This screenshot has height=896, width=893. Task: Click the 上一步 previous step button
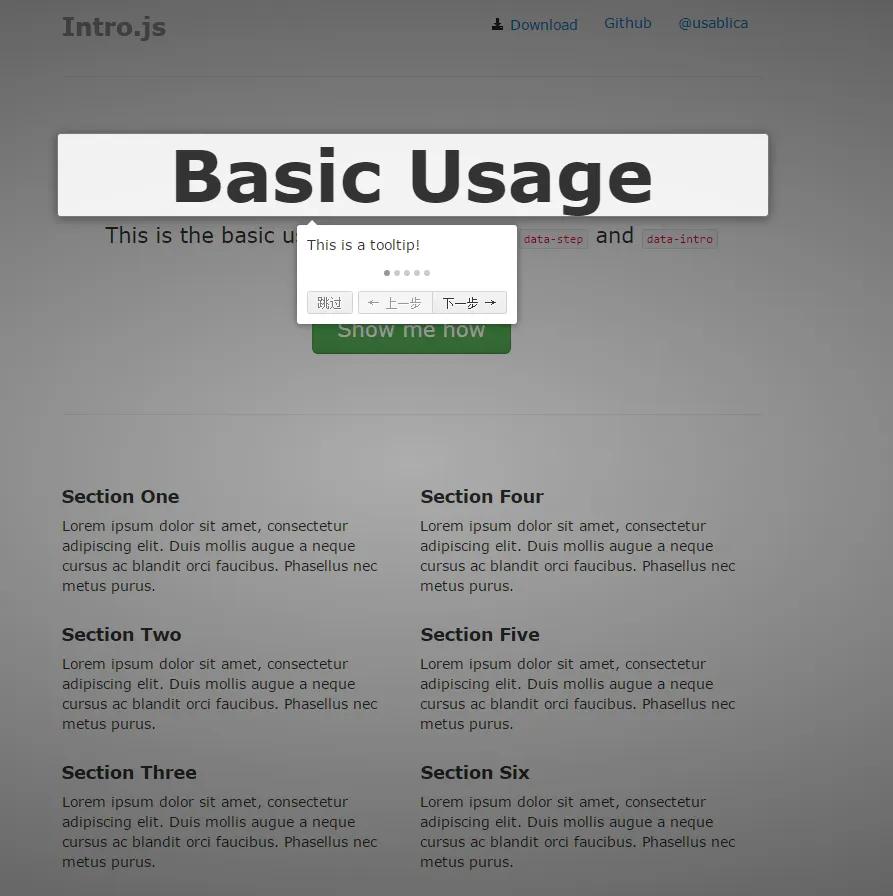(395, 303)
